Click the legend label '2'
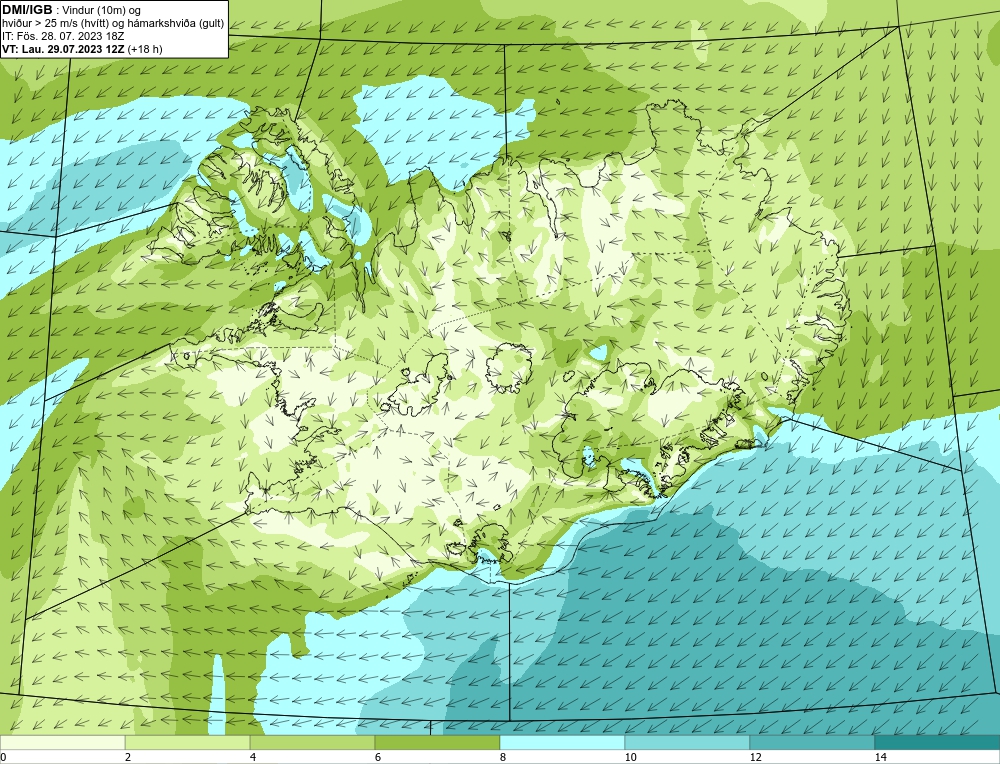Viewport: 1000px width, 764px height. (128, 757)
